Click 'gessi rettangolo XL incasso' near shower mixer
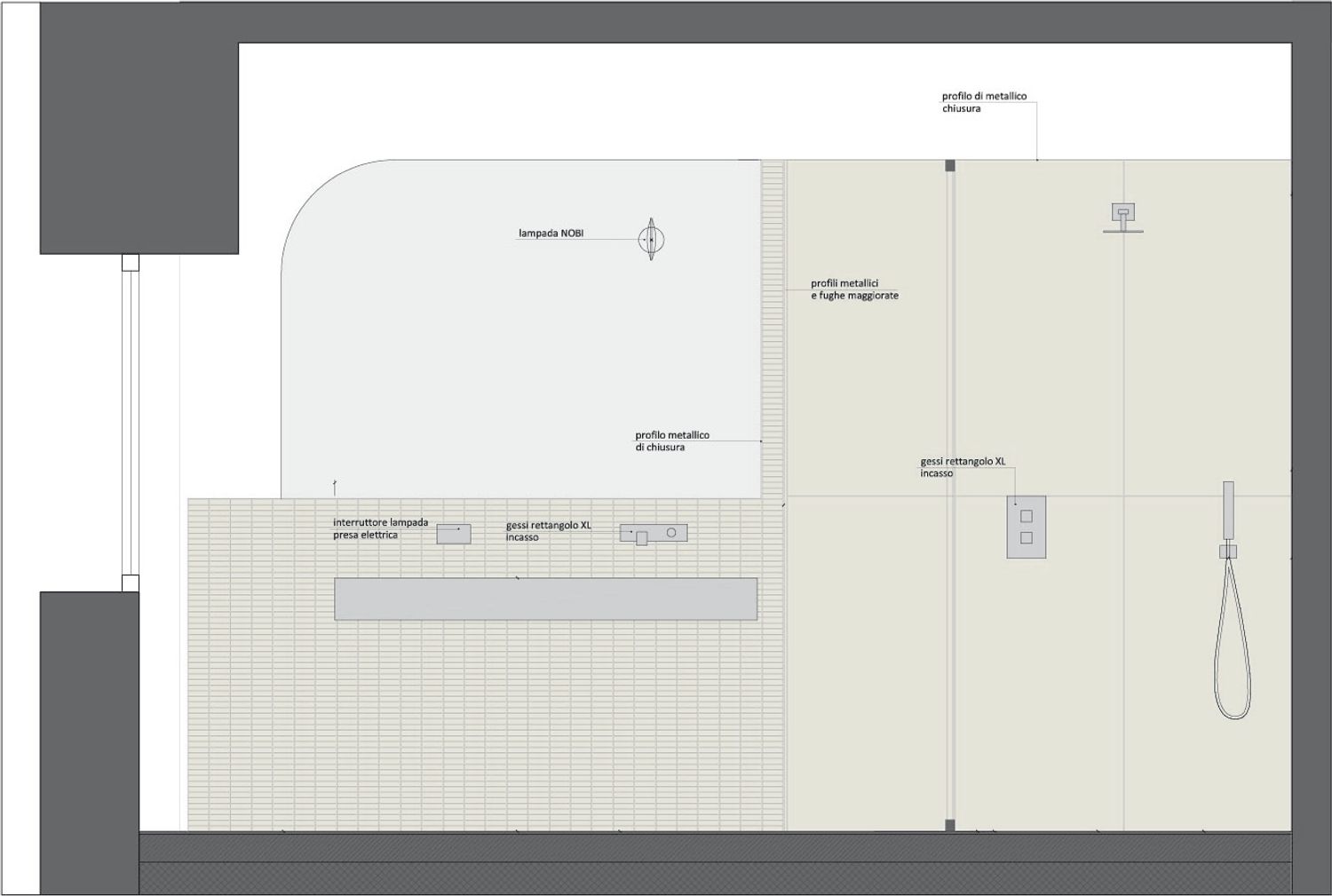Image resolution: width=1332 pixels, height=896 pixels. (963, 467)
